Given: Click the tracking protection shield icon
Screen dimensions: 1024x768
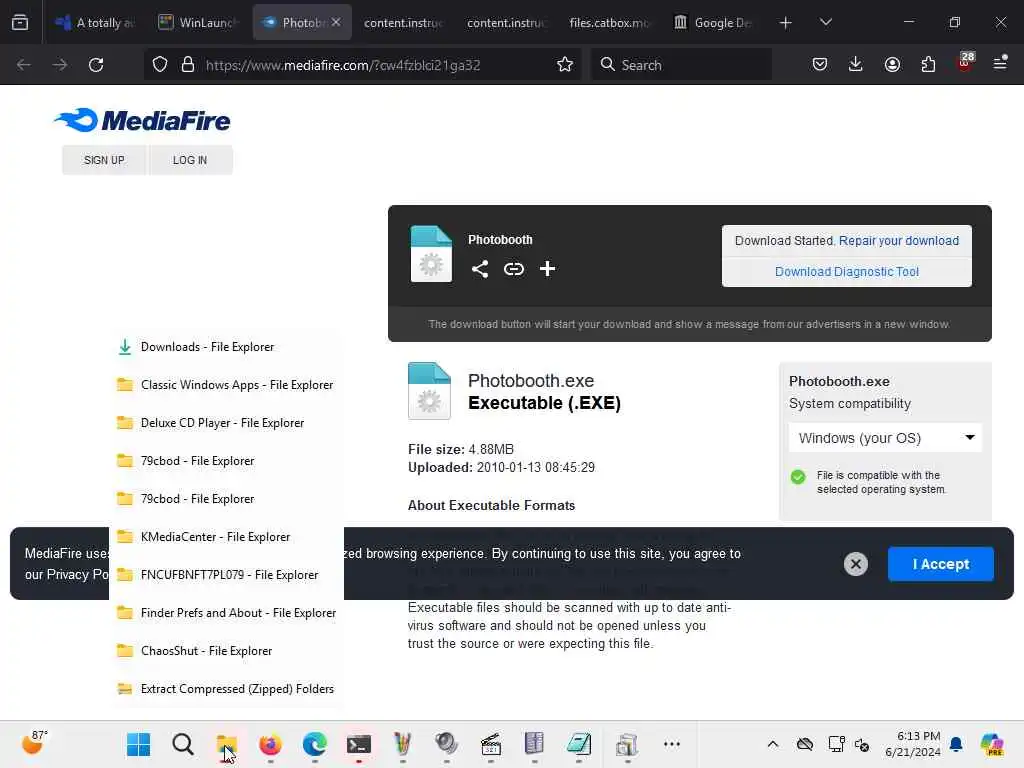Looking at the screenshot, I should 160,65.
